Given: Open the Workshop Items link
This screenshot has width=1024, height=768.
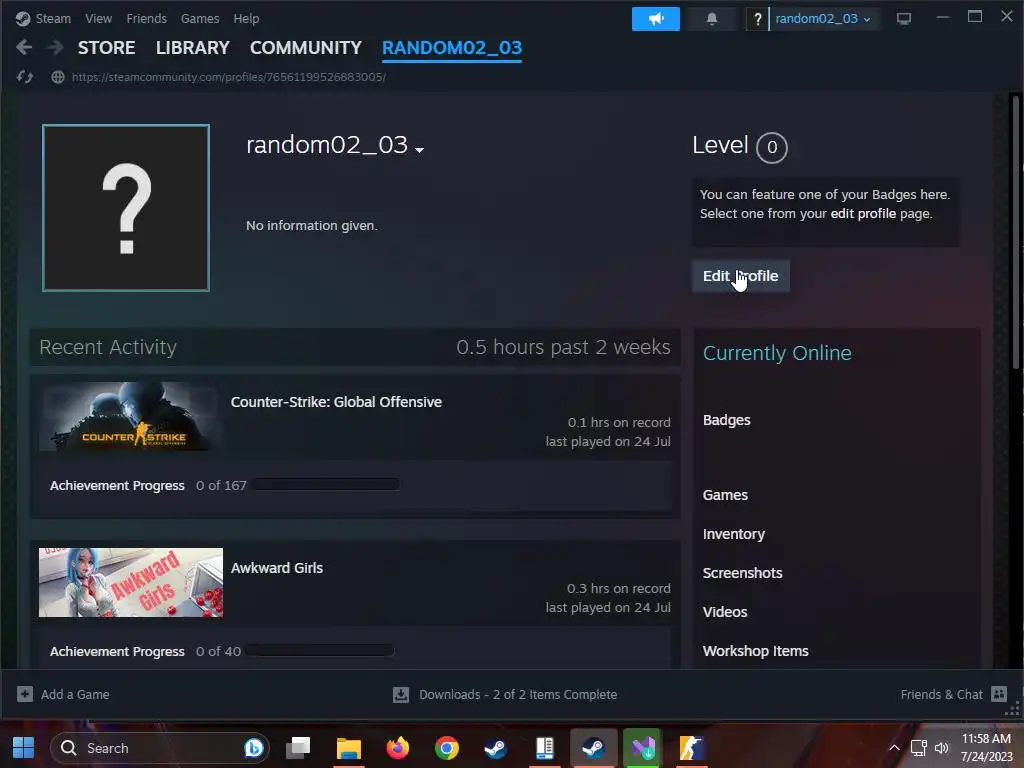Looking at the screenshot, I should pos(756,651).
